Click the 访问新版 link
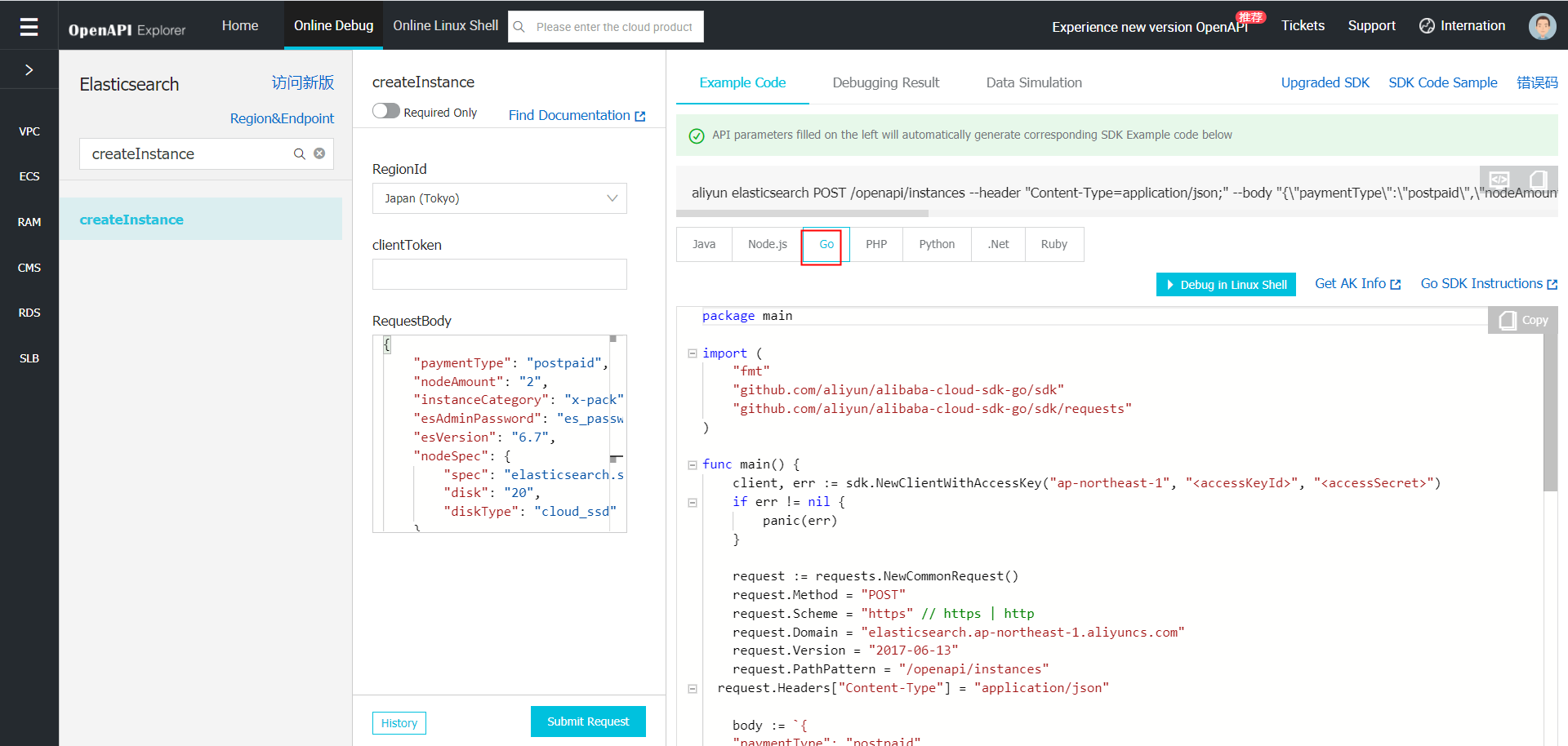 point(303,82)
